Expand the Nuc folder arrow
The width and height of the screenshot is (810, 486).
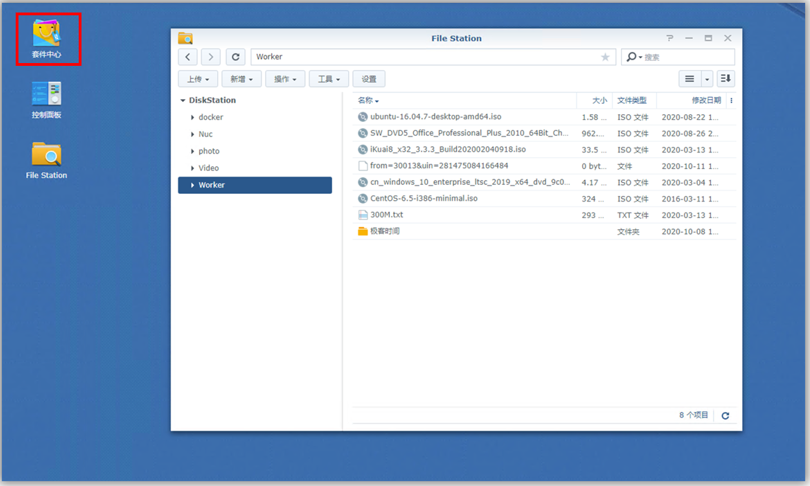pos(192,134)
